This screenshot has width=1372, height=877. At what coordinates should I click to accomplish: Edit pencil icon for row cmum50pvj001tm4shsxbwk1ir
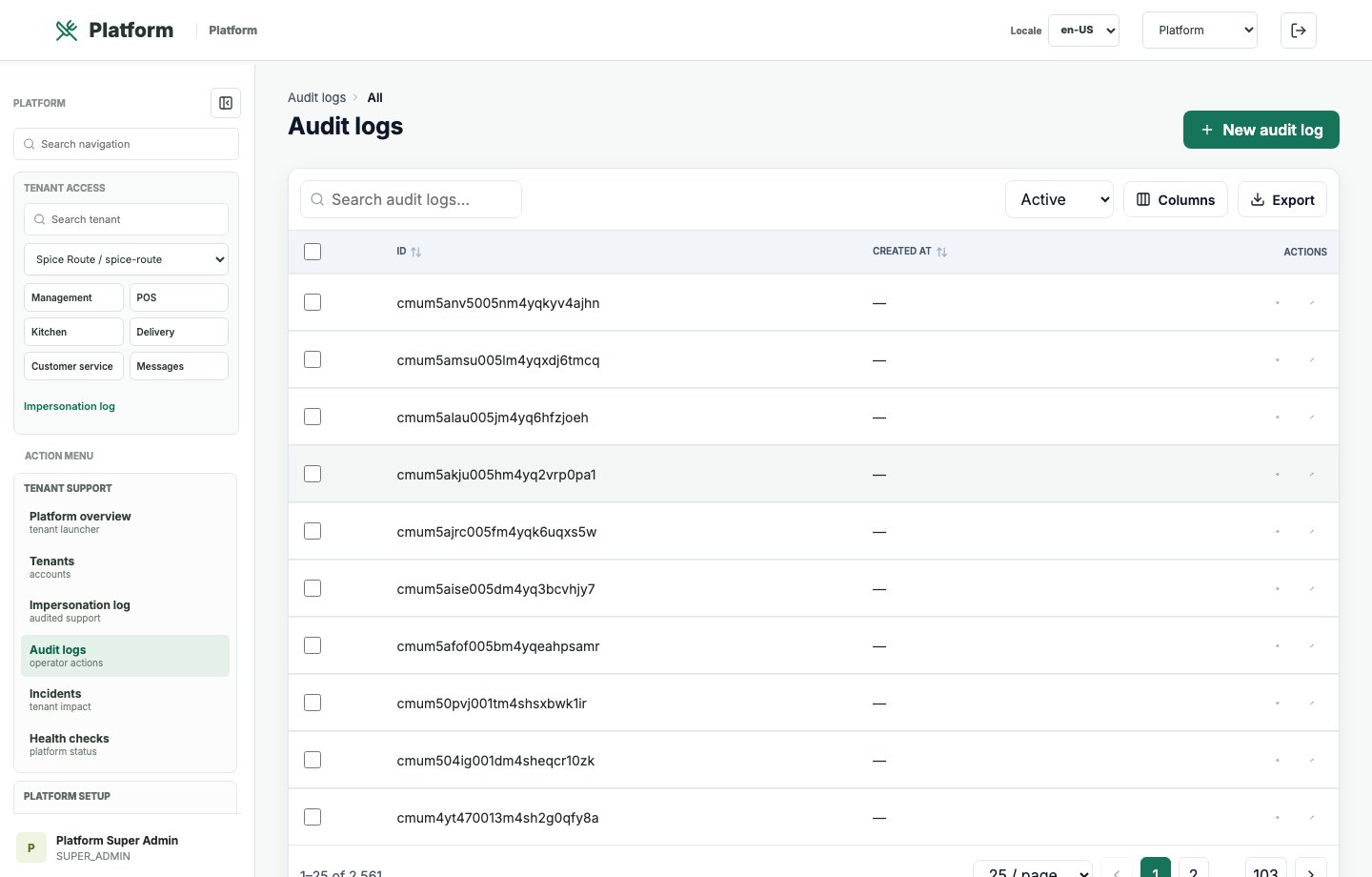click(1312, 703)
